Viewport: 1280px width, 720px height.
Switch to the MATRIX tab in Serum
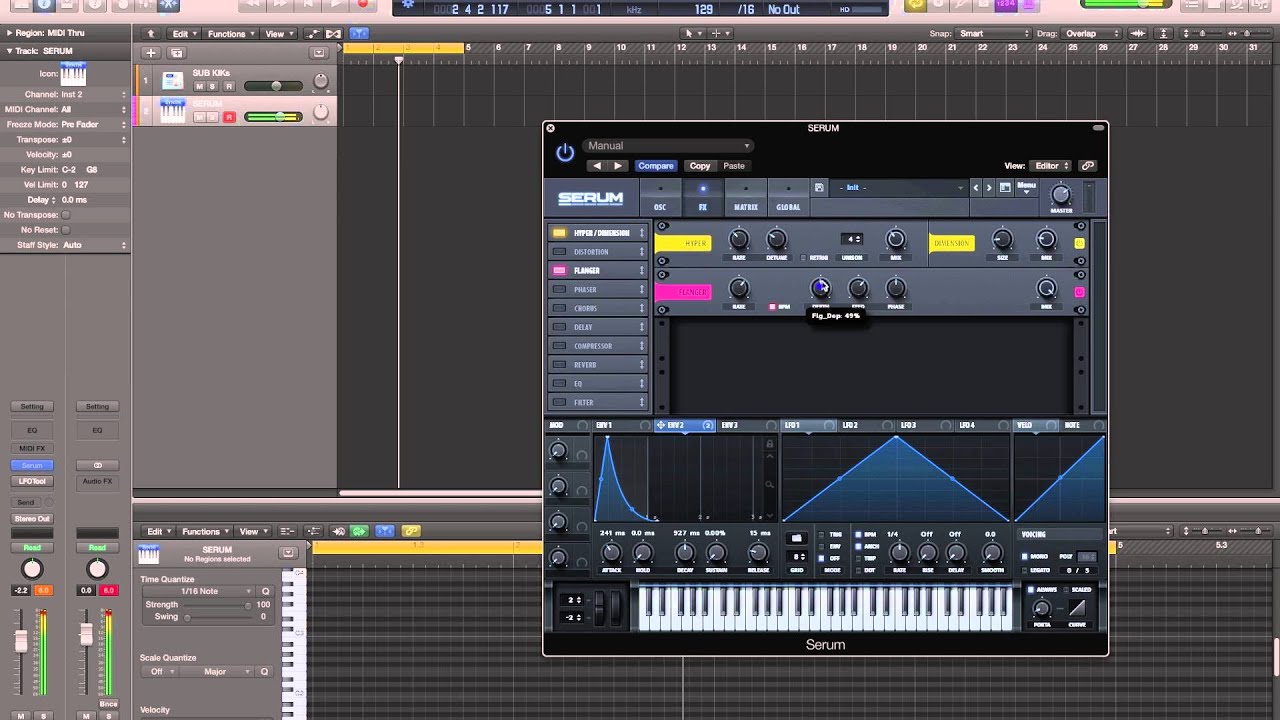(x=746, y=197)
